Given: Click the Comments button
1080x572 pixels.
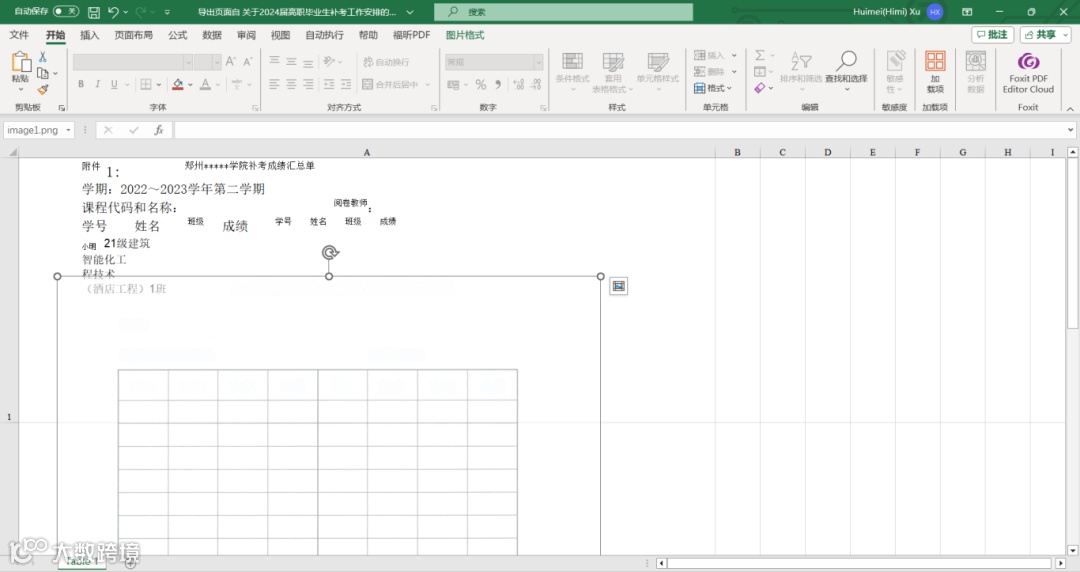Looking at the screenshot, I should 993,34.
